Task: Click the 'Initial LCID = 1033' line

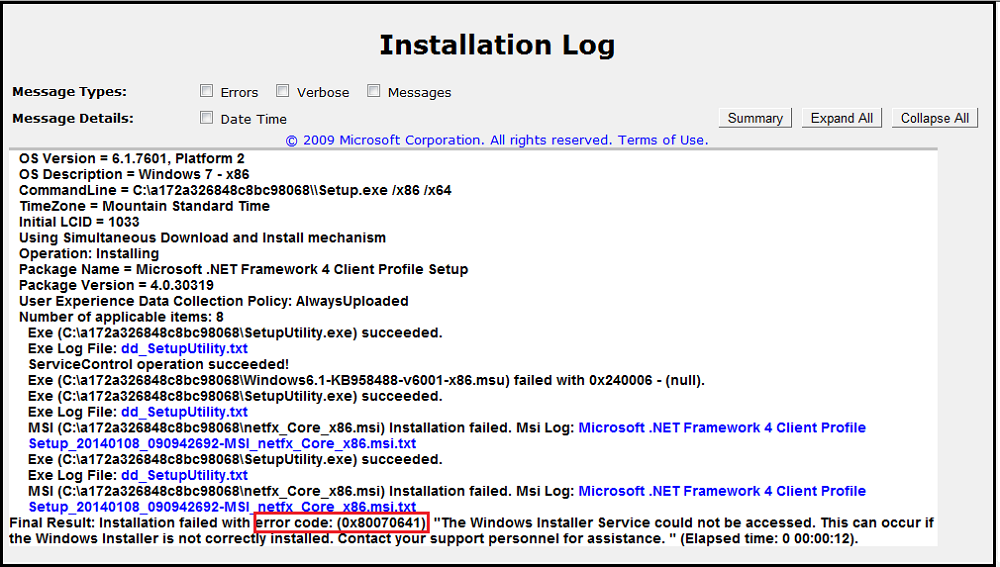Action: point(79,222)
